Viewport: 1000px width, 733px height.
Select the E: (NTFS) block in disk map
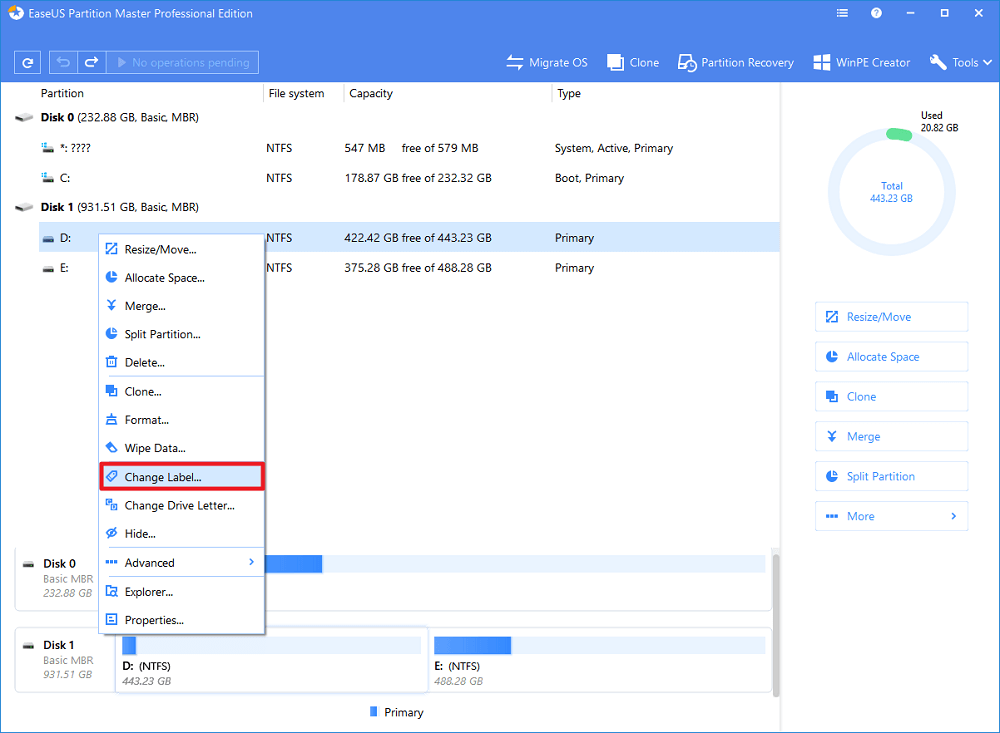coord(599,662)
